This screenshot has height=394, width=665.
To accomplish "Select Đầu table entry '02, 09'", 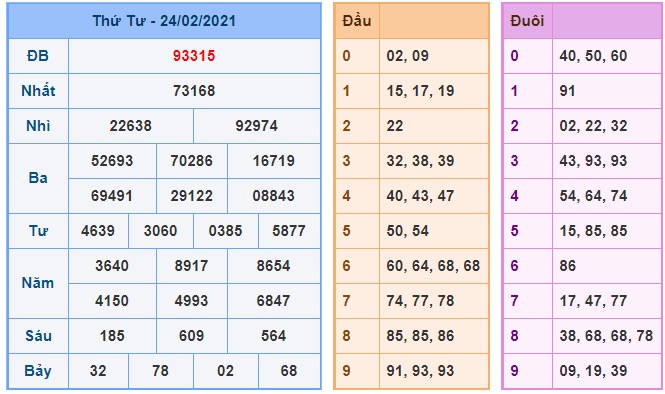I will coord(408,56).
